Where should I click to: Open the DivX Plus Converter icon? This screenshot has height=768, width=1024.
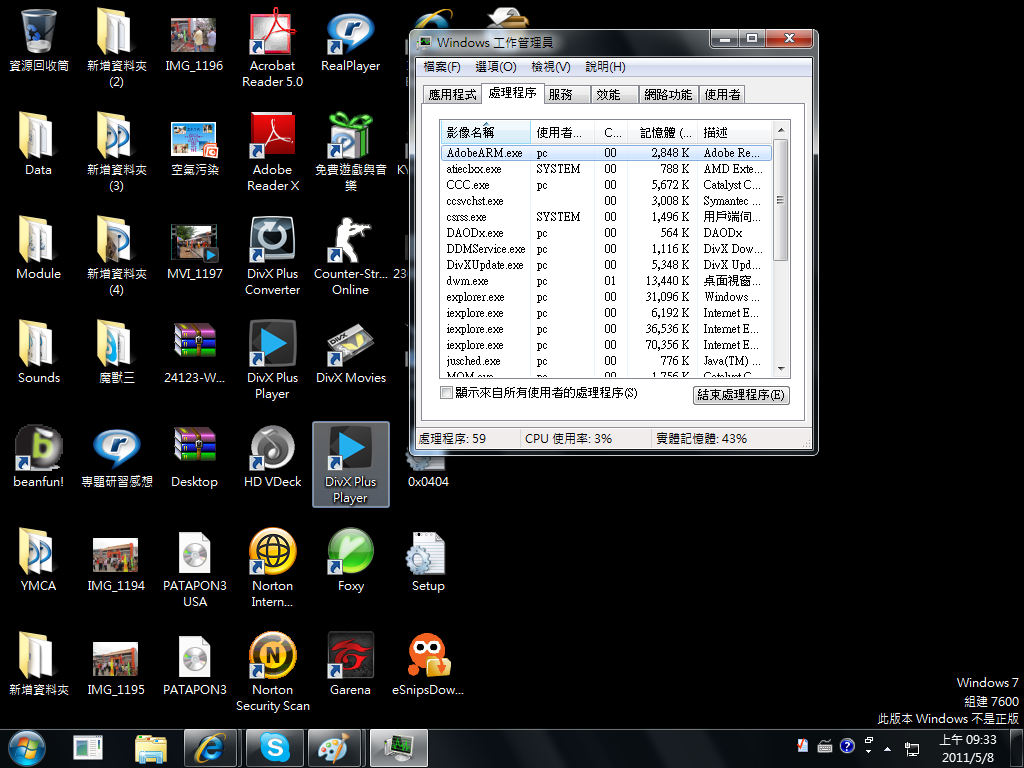pos(272,241)
